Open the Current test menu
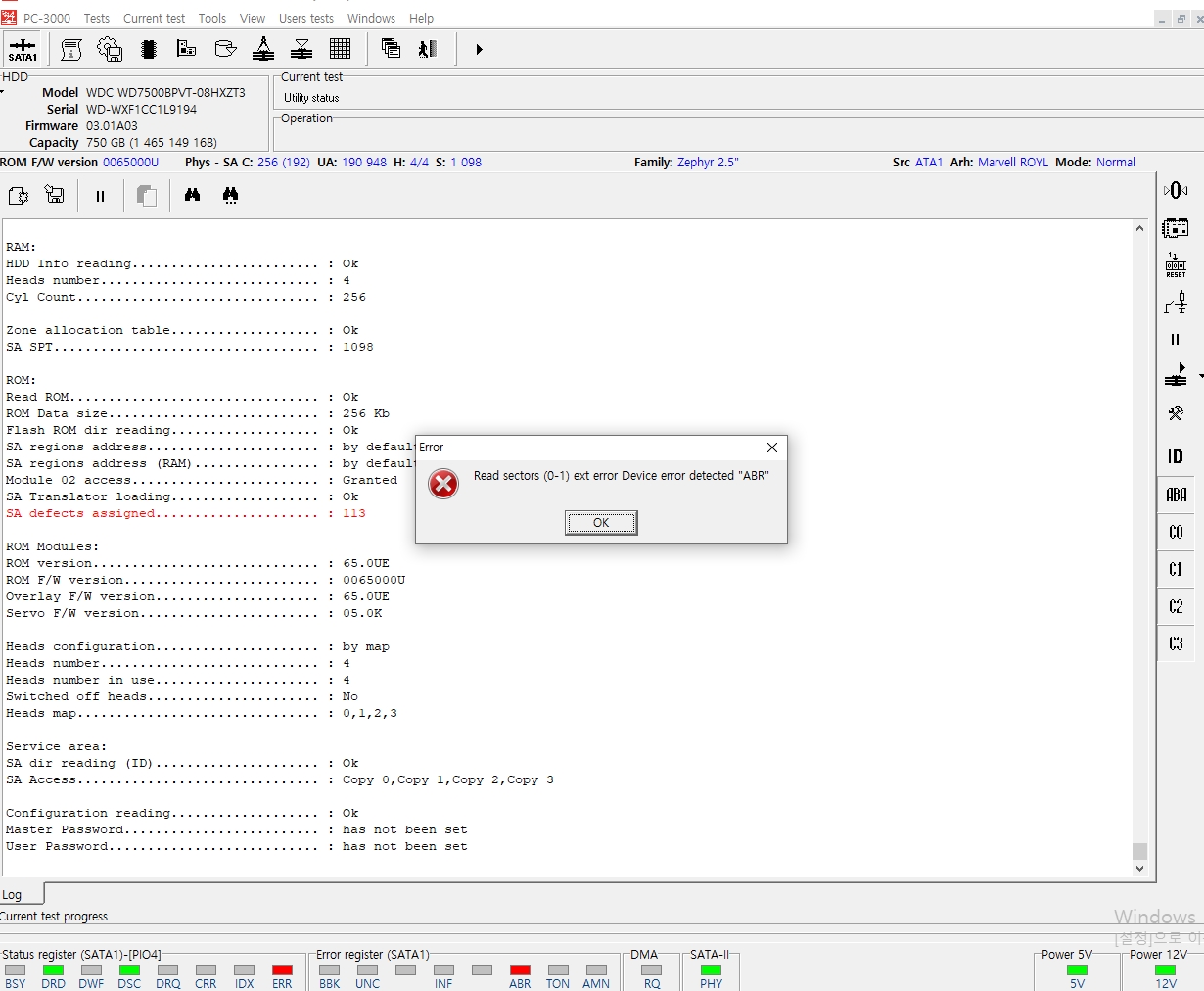The image size is (1204, 991). (x=154, y=18)
